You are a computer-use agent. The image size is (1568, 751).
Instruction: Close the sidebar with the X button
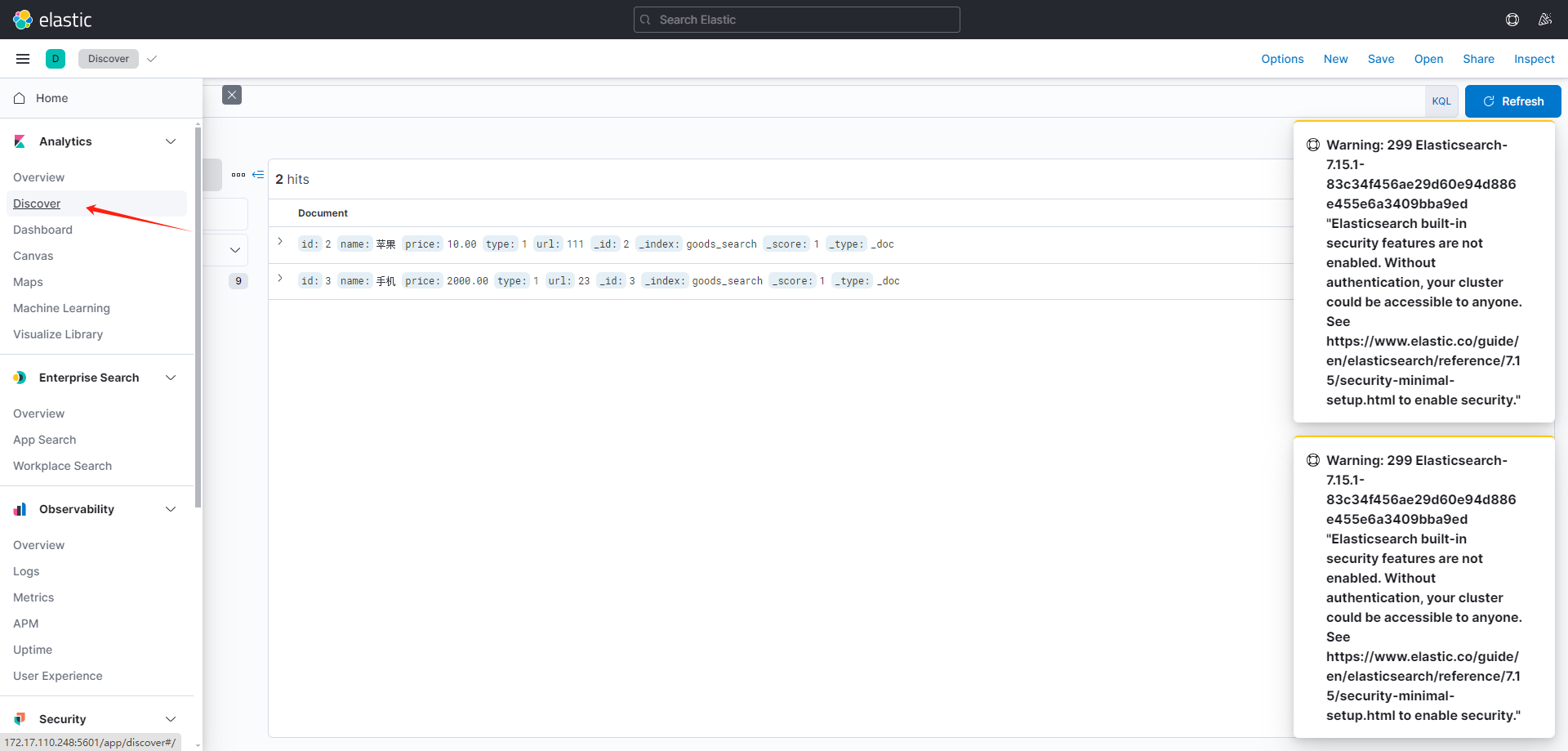[x=232, y=95]
